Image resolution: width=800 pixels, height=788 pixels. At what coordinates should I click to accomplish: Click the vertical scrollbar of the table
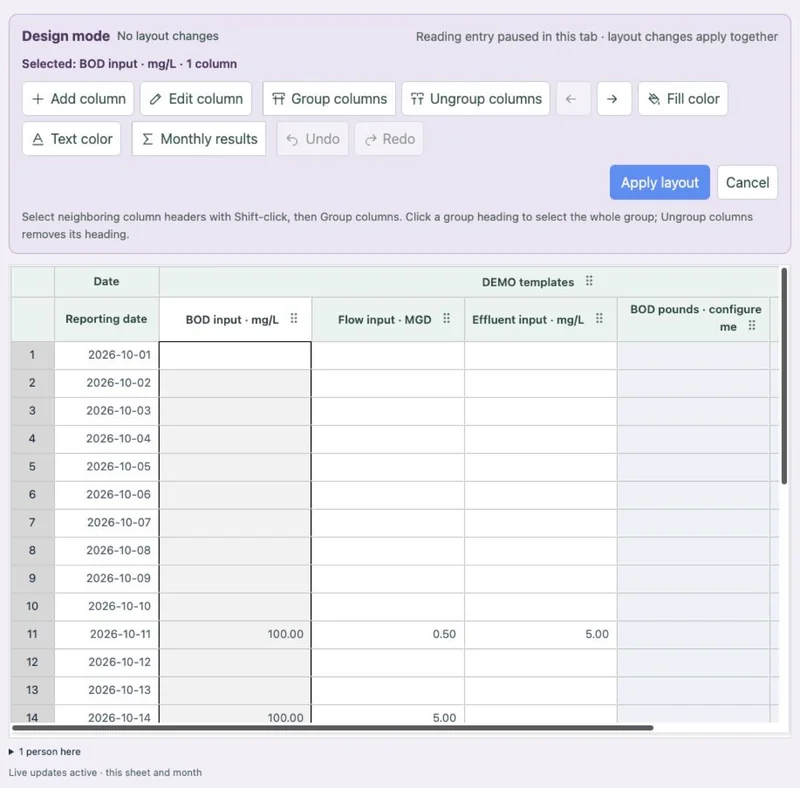(x=784, y=376)
